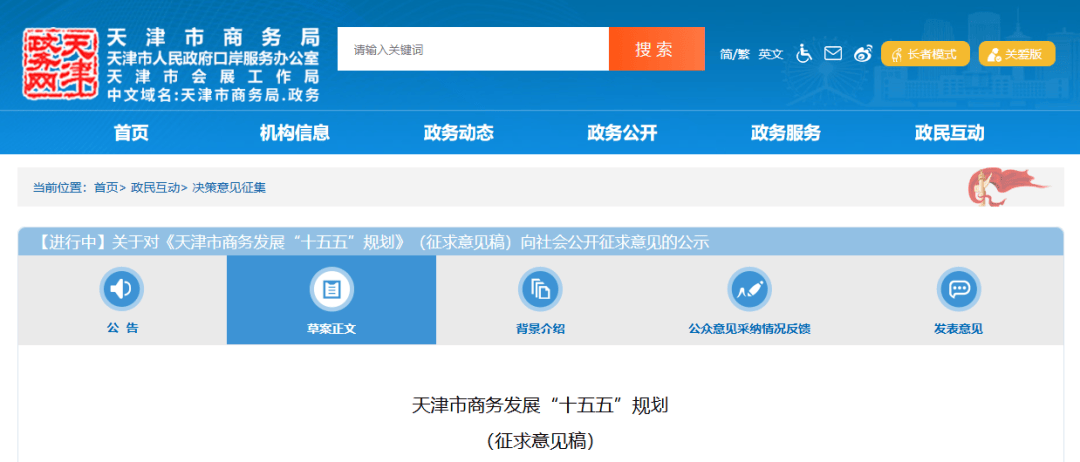Viewport: 1080px width, 462px height.
Task: Open the 政务公开 navigation menu
Action: [x=622, y=133]
